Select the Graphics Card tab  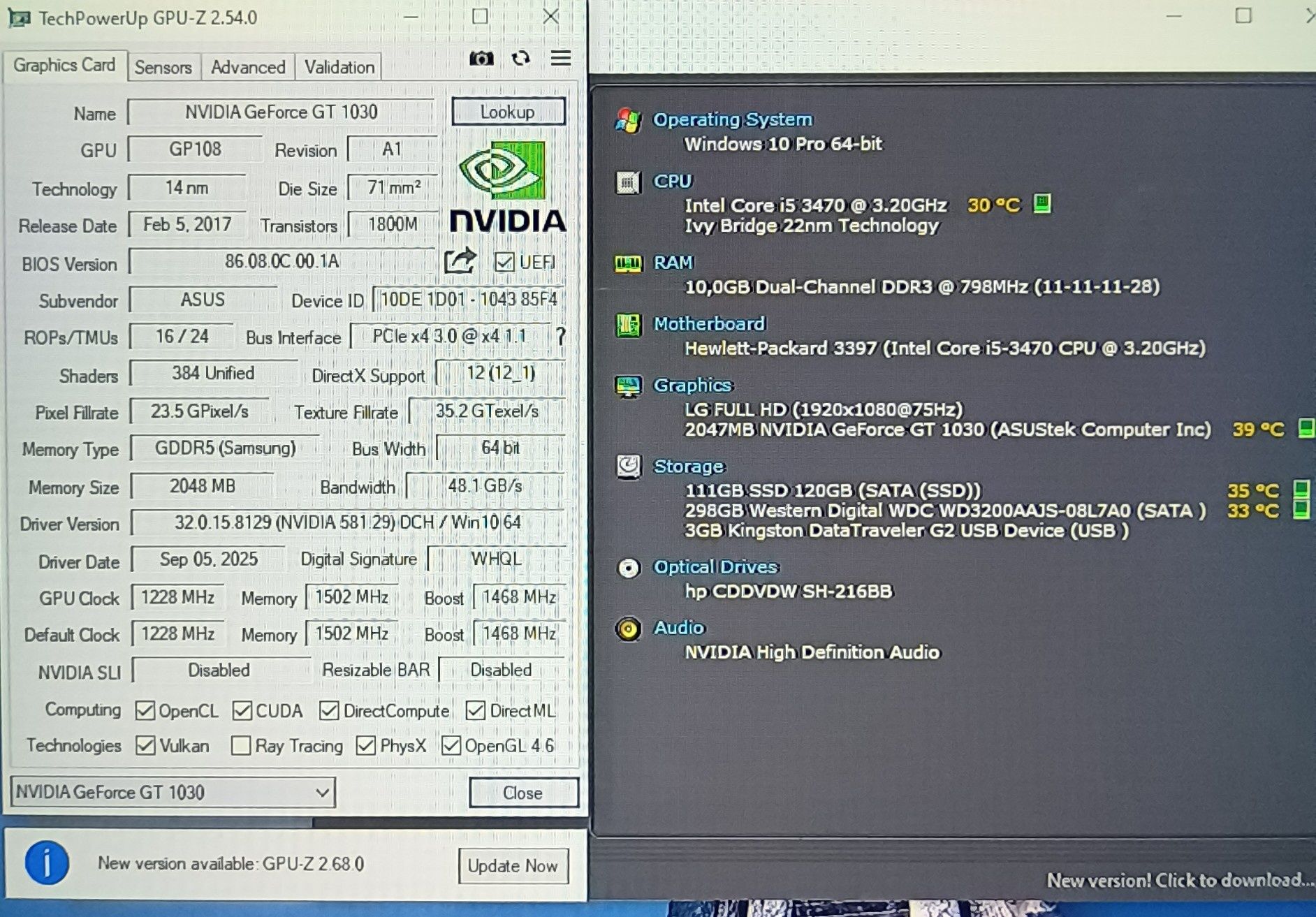coord(64,65)
